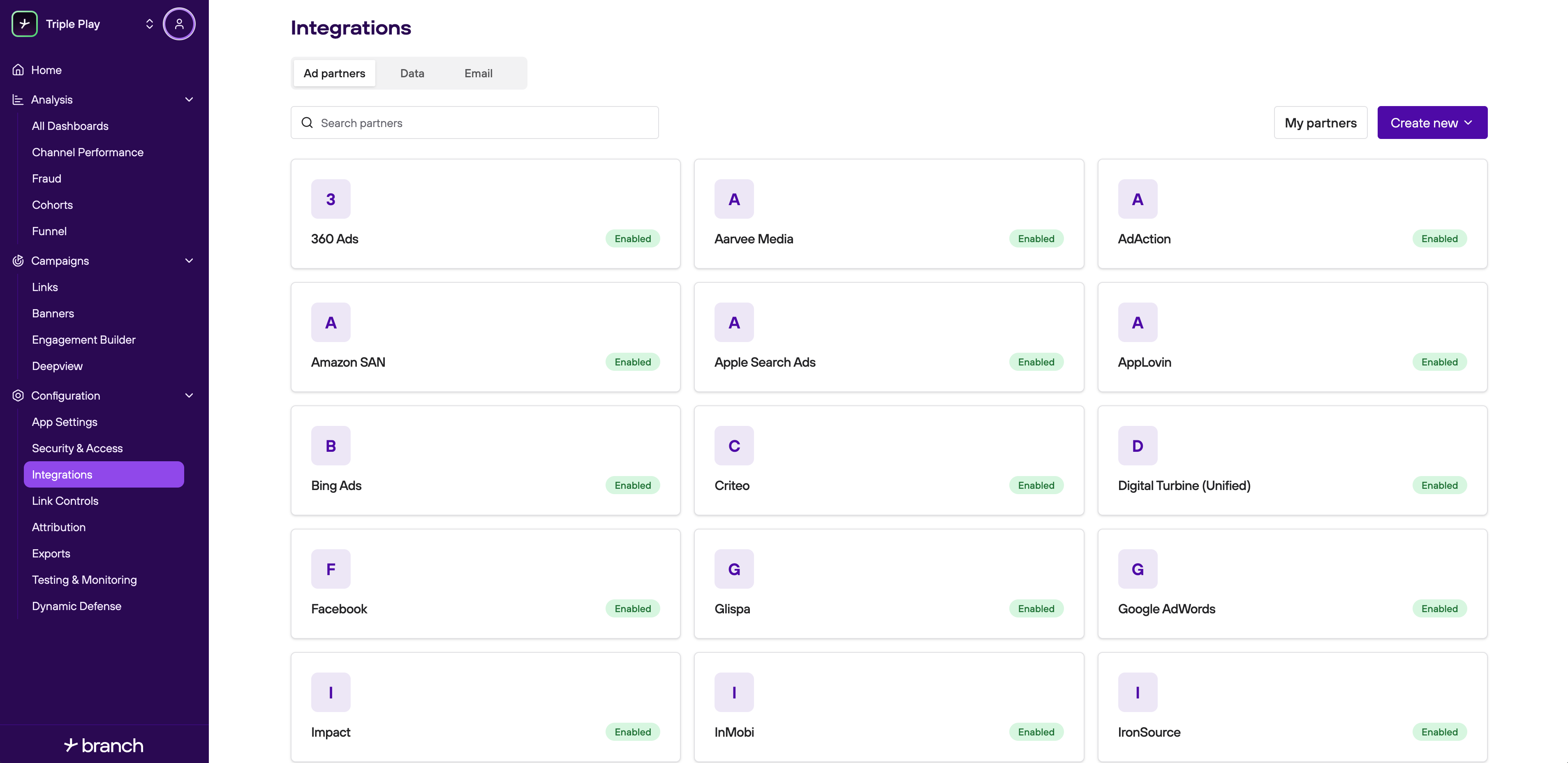Click the Analysis chart icon
The height and width of the screenshot is (763, 1568).
pyautogui.click(x=18, y=99)
